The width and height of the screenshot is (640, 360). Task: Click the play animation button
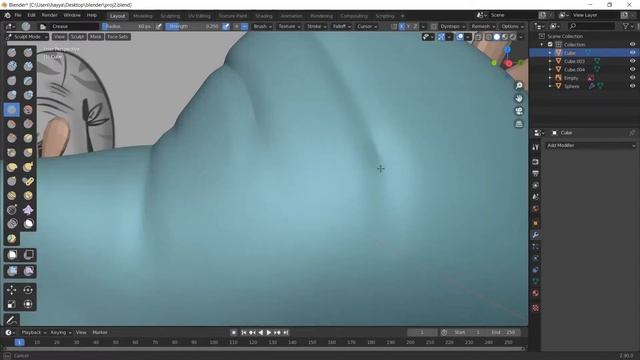pos(269,333)
